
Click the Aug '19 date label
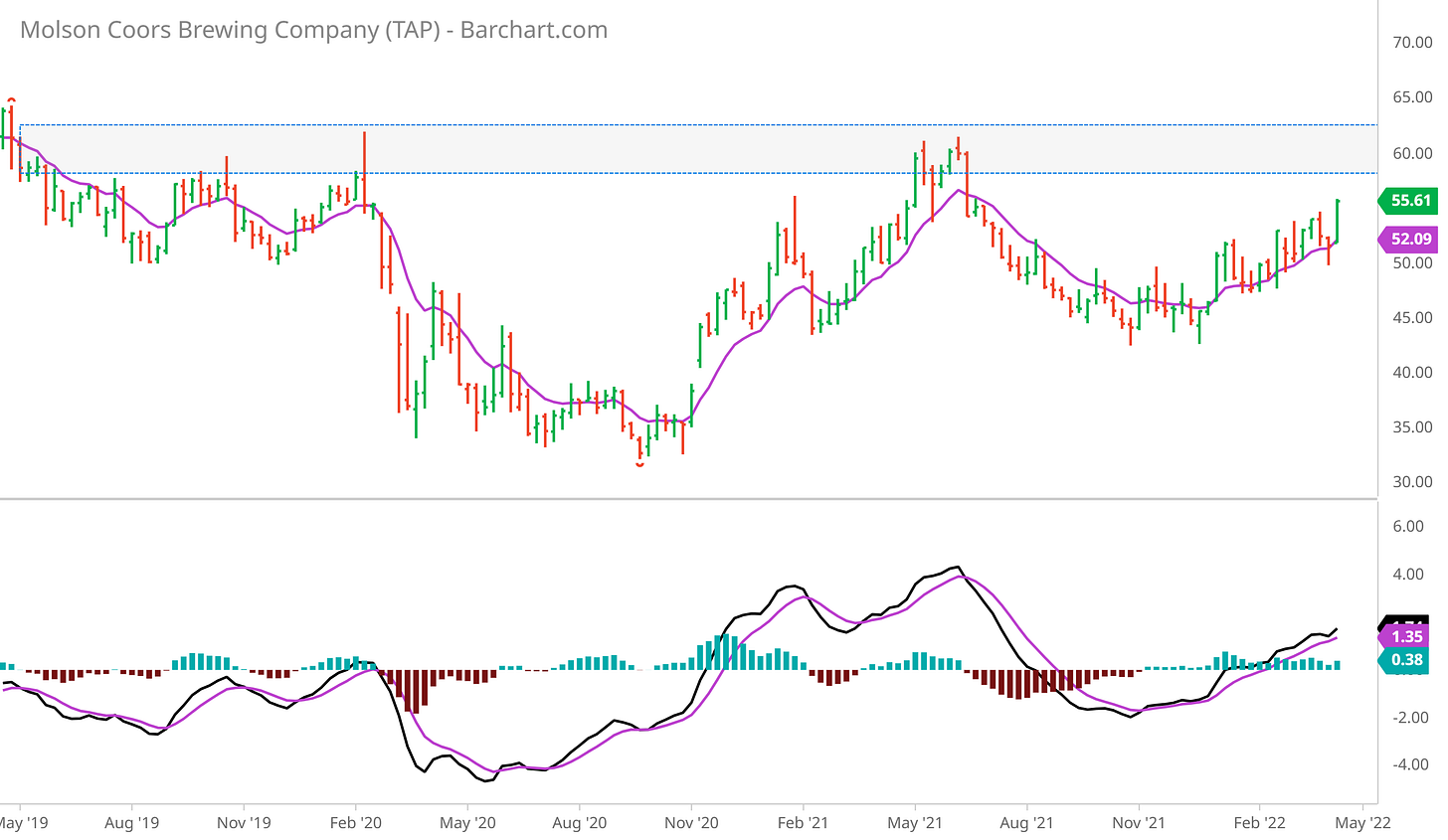[132, 823]
